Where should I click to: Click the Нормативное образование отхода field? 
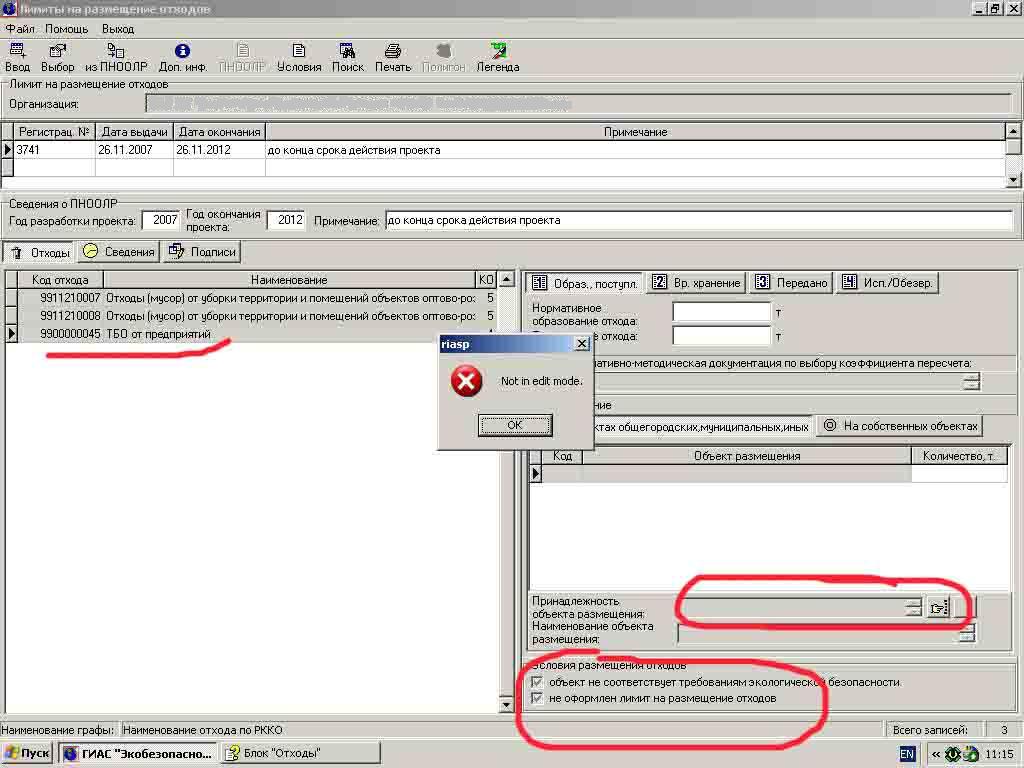click(x=721, y=312)
